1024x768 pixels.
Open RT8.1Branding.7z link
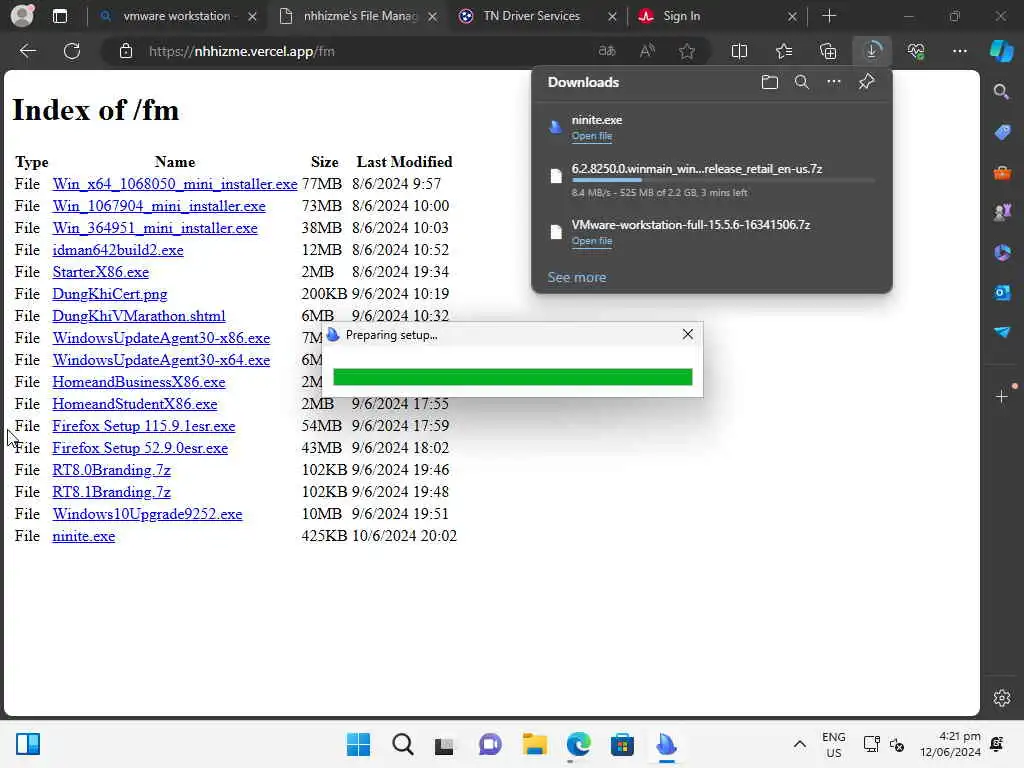(x=111, y=492)
